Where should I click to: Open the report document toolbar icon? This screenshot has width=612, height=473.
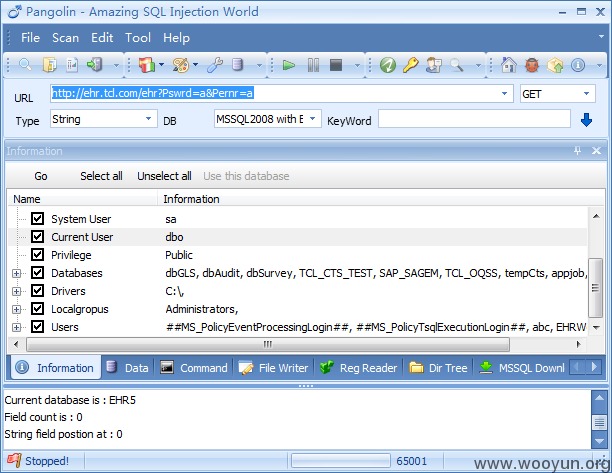[x=71, y=65]
